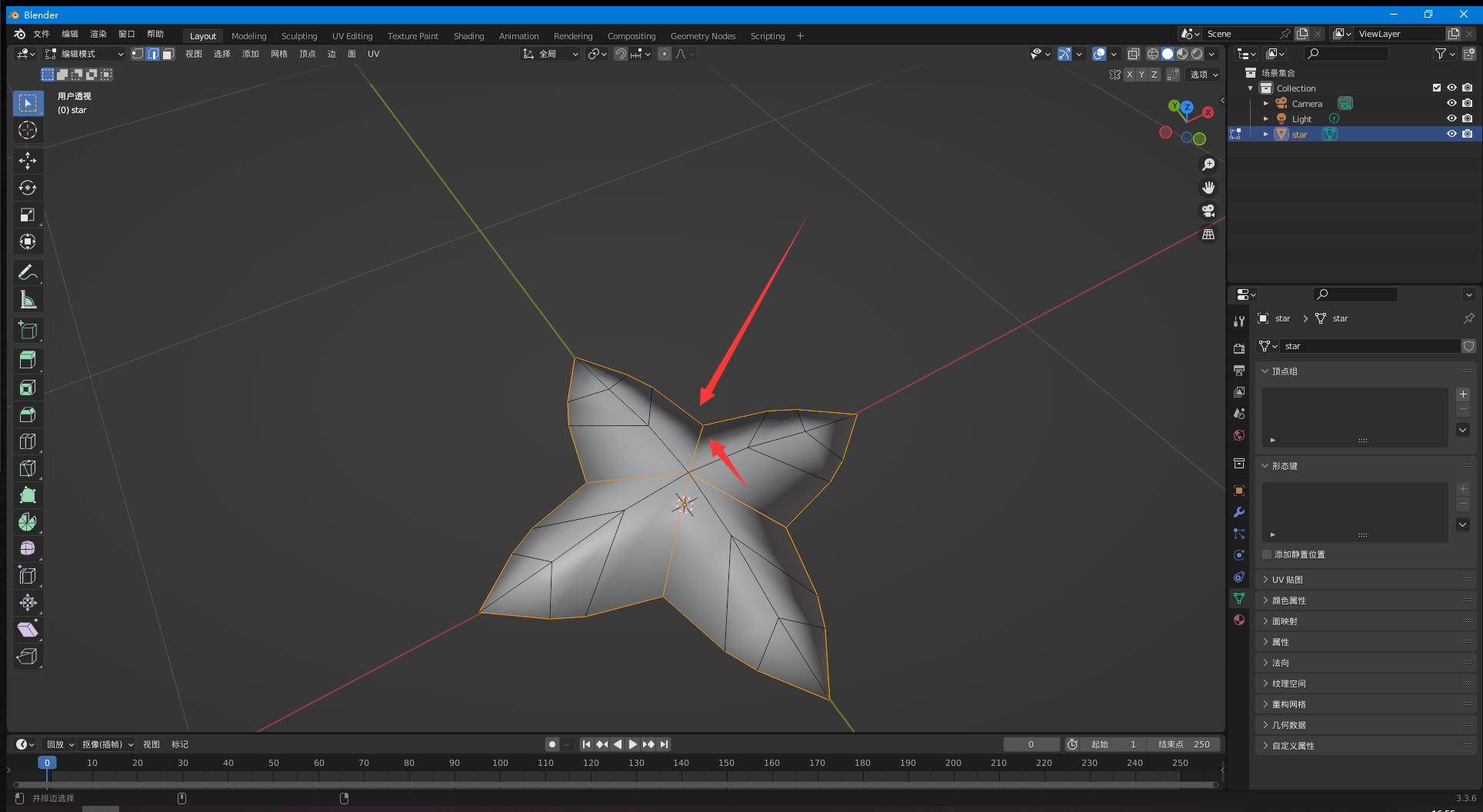Select the Shear tool
1483x812 pixels.
tap(28, 629)
